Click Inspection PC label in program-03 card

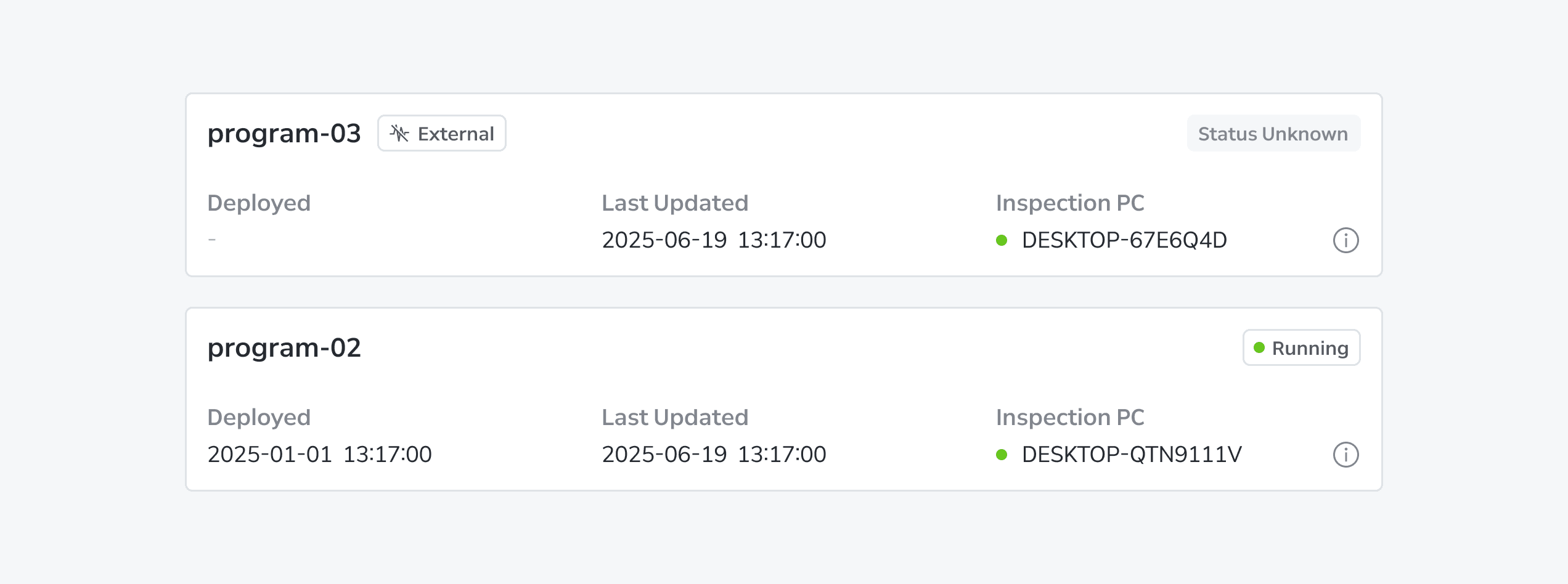(x=1070, y=203)
